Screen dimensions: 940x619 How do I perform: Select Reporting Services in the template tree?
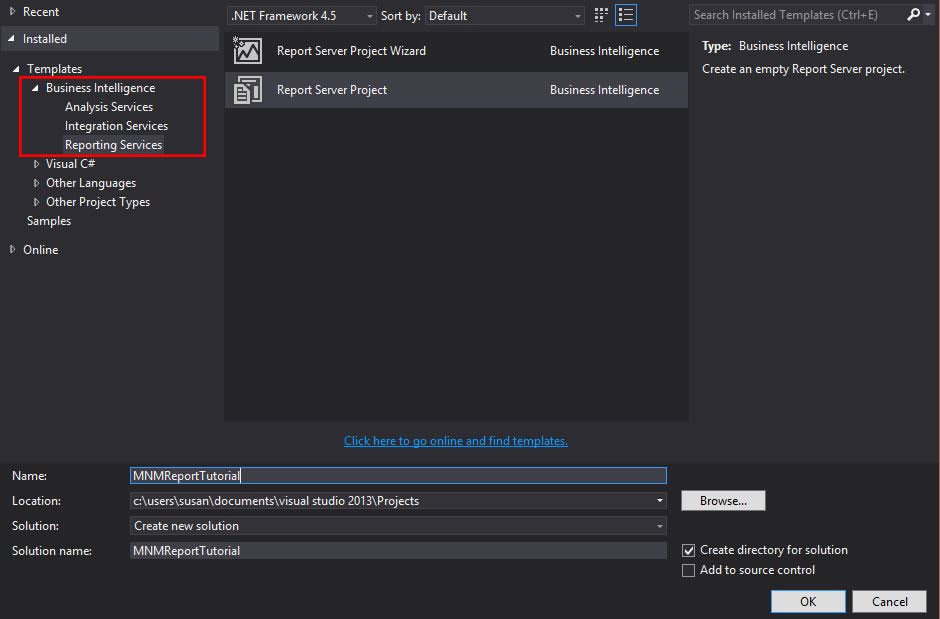coord(114,144)
